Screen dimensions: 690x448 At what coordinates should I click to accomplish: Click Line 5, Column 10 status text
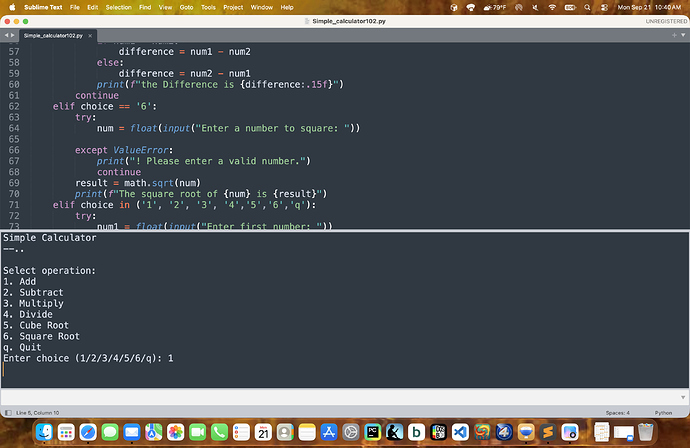click(37, 413)
